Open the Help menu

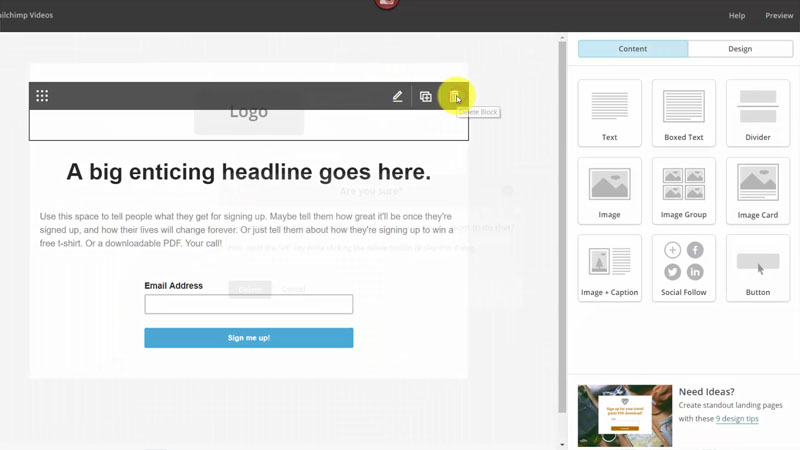tap(736, 15)
